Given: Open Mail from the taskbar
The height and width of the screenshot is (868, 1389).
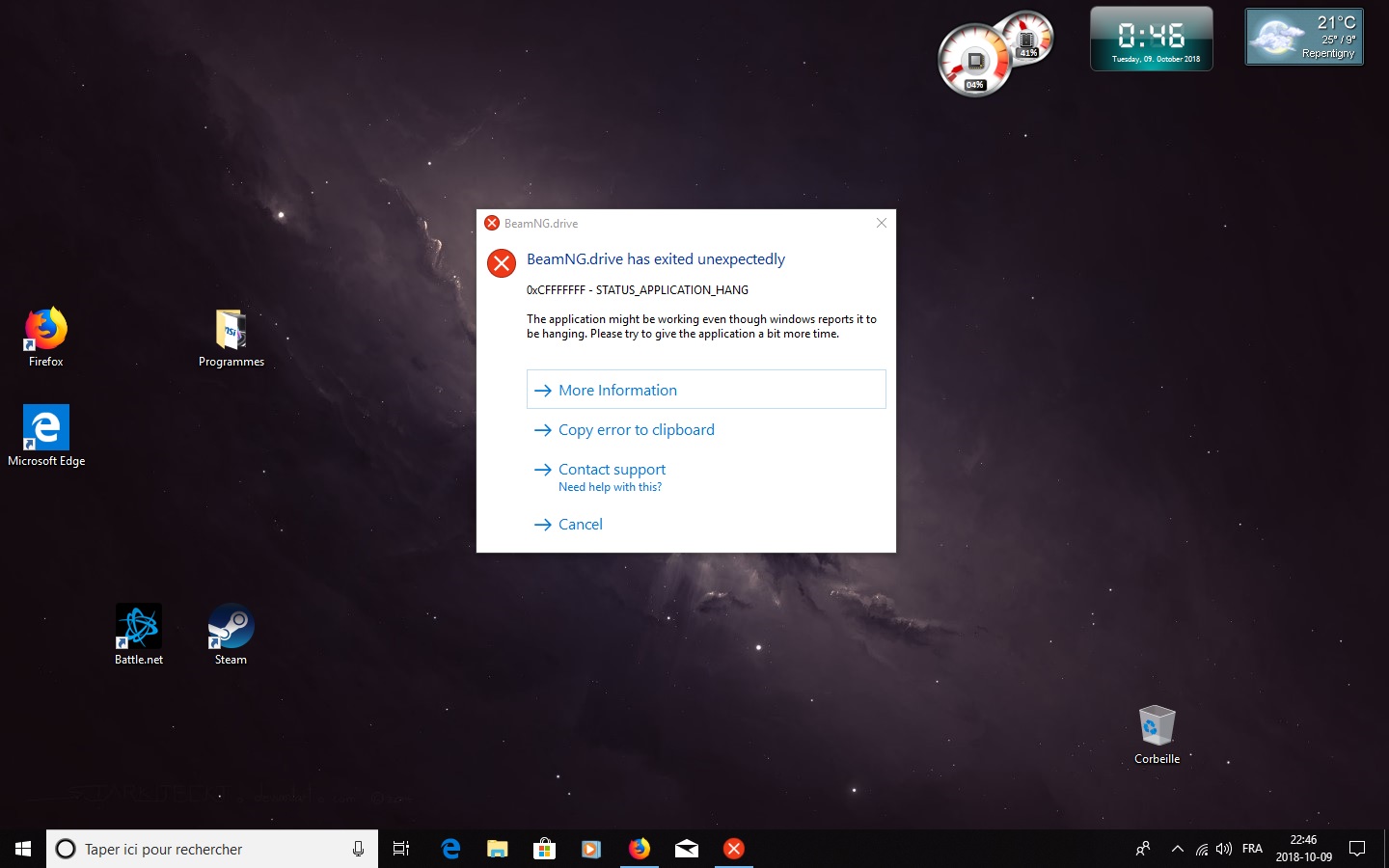Looking at the screenshot, I should coord(687,849).
